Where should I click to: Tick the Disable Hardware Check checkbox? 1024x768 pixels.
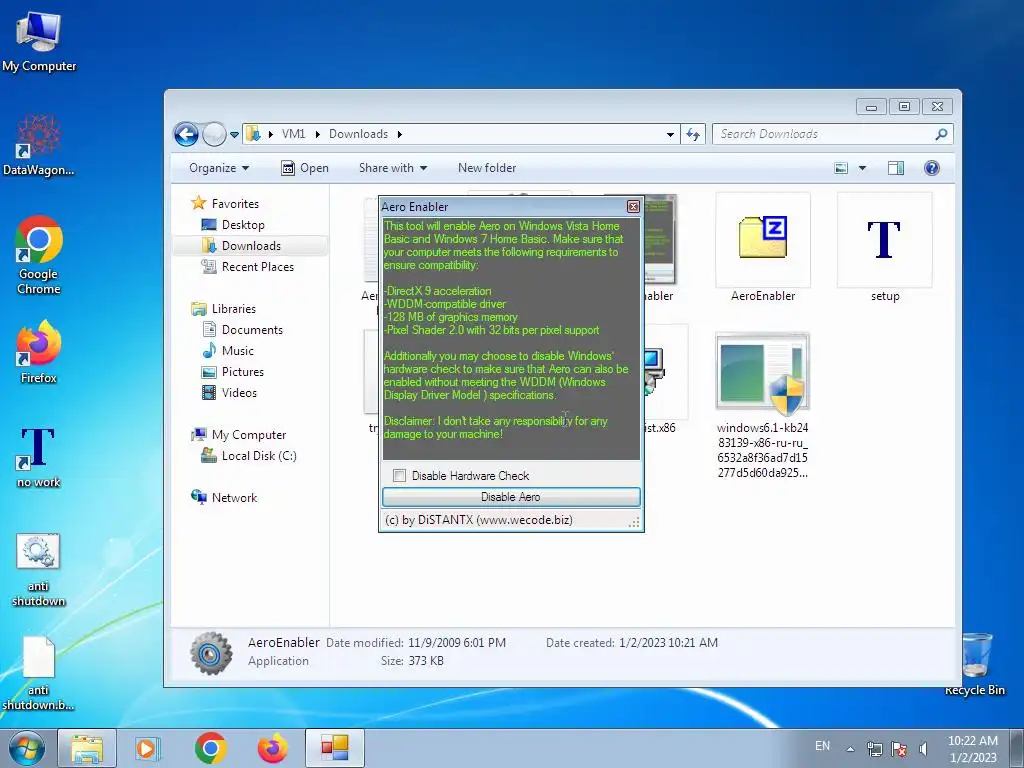click(x=400, y=475)
